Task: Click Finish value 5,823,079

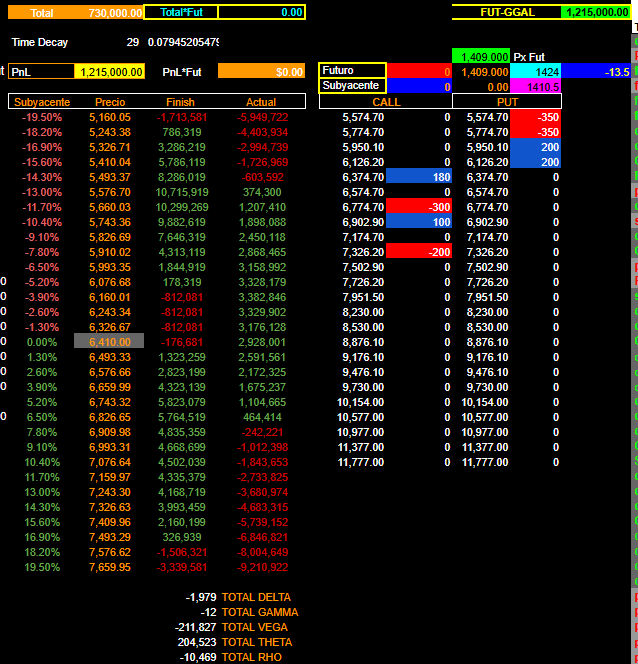Action: [x=182, y=402]
